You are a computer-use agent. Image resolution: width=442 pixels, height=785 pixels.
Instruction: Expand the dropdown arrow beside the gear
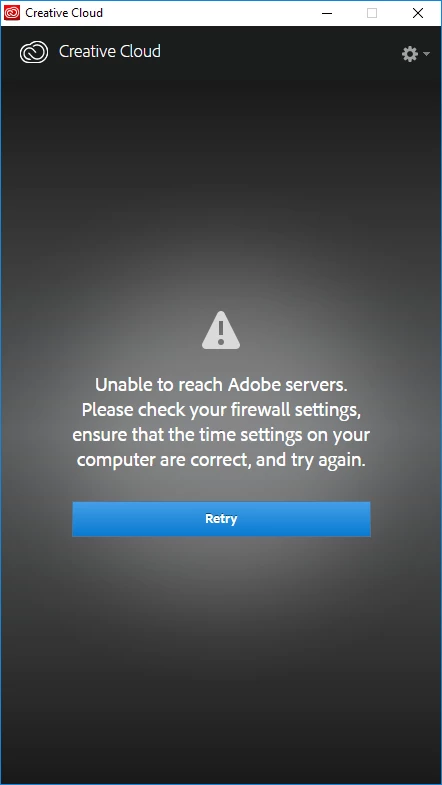[x=426, y=54]
